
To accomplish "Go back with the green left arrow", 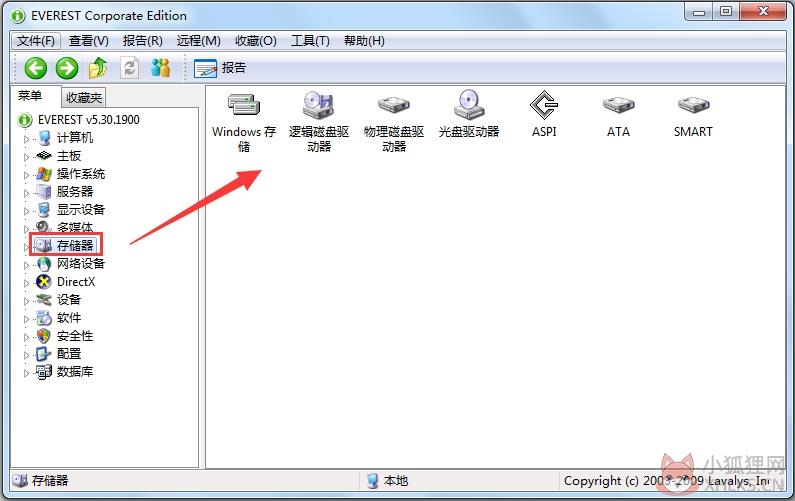I will coord(35,68).
